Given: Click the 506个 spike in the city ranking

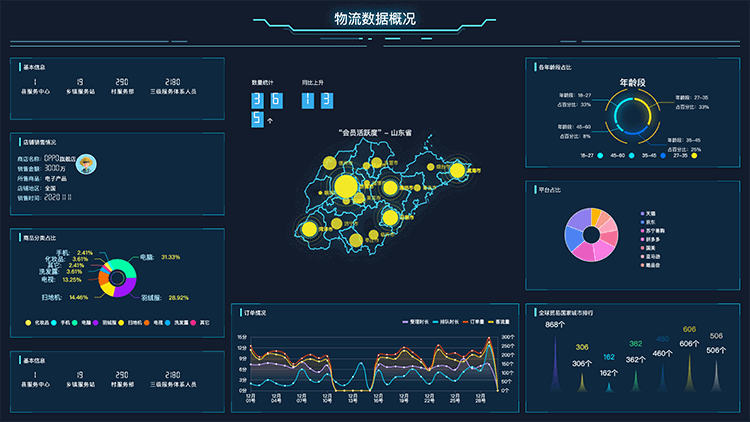Looking at the screenshot, I should [x=716, y=377].
